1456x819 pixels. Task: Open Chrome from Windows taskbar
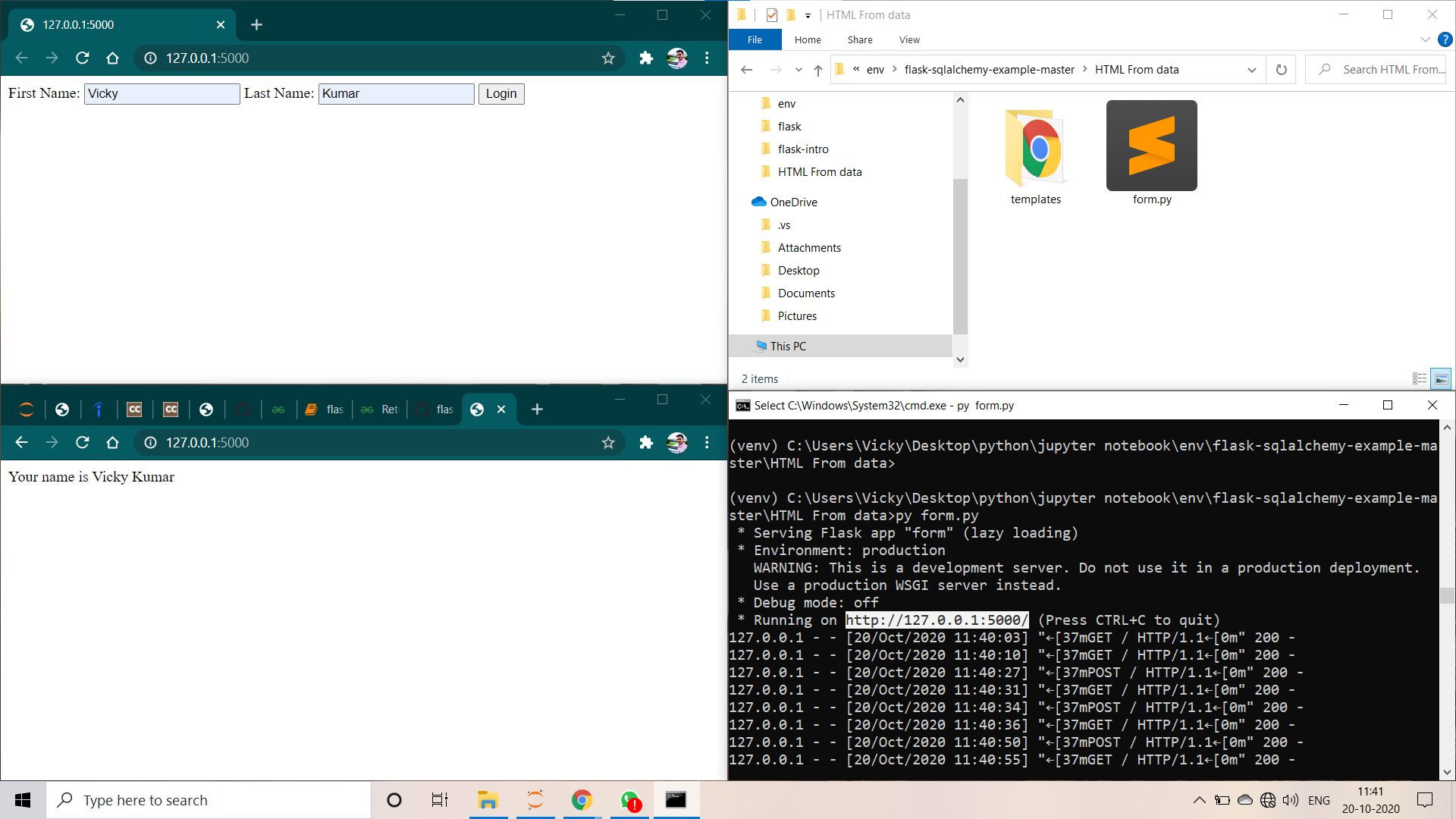click(582, 800)
